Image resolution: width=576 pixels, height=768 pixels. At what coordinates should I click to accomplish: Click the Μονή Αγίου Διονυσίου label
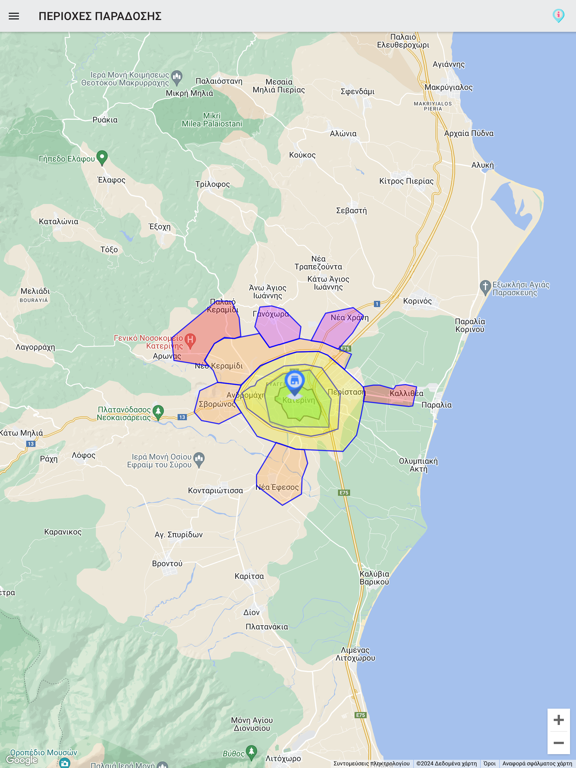pyautogui.click(x=251, y=724)
